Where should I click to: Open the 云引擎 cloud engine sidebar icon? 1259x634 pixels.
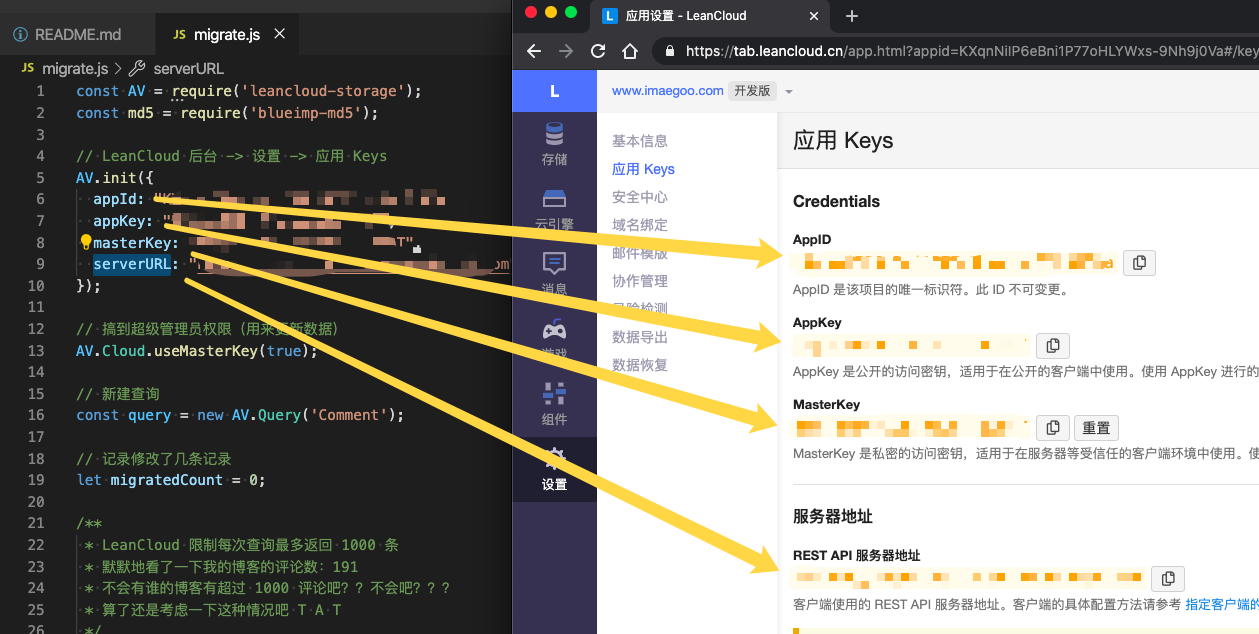554,208
